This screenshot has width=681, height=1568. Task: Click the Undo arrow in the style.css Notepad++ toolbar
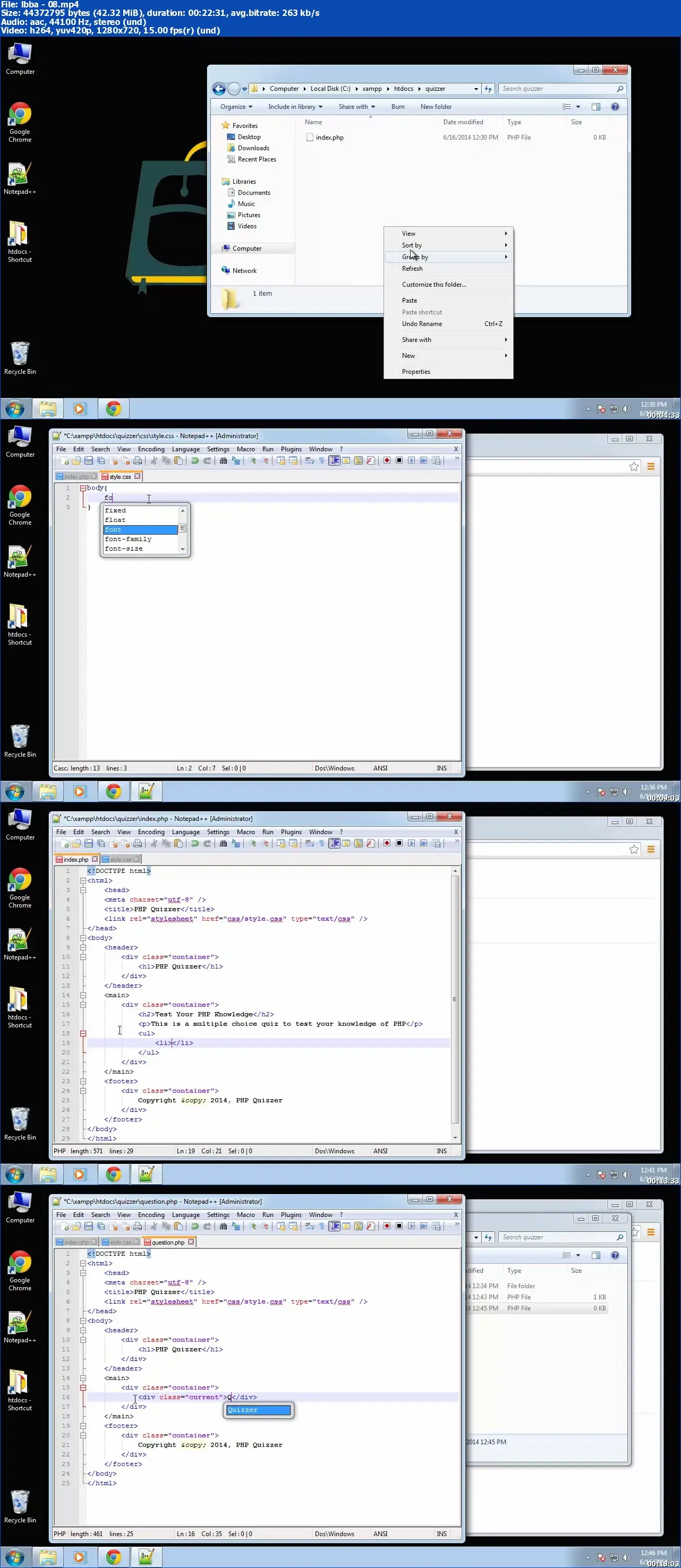195,461
